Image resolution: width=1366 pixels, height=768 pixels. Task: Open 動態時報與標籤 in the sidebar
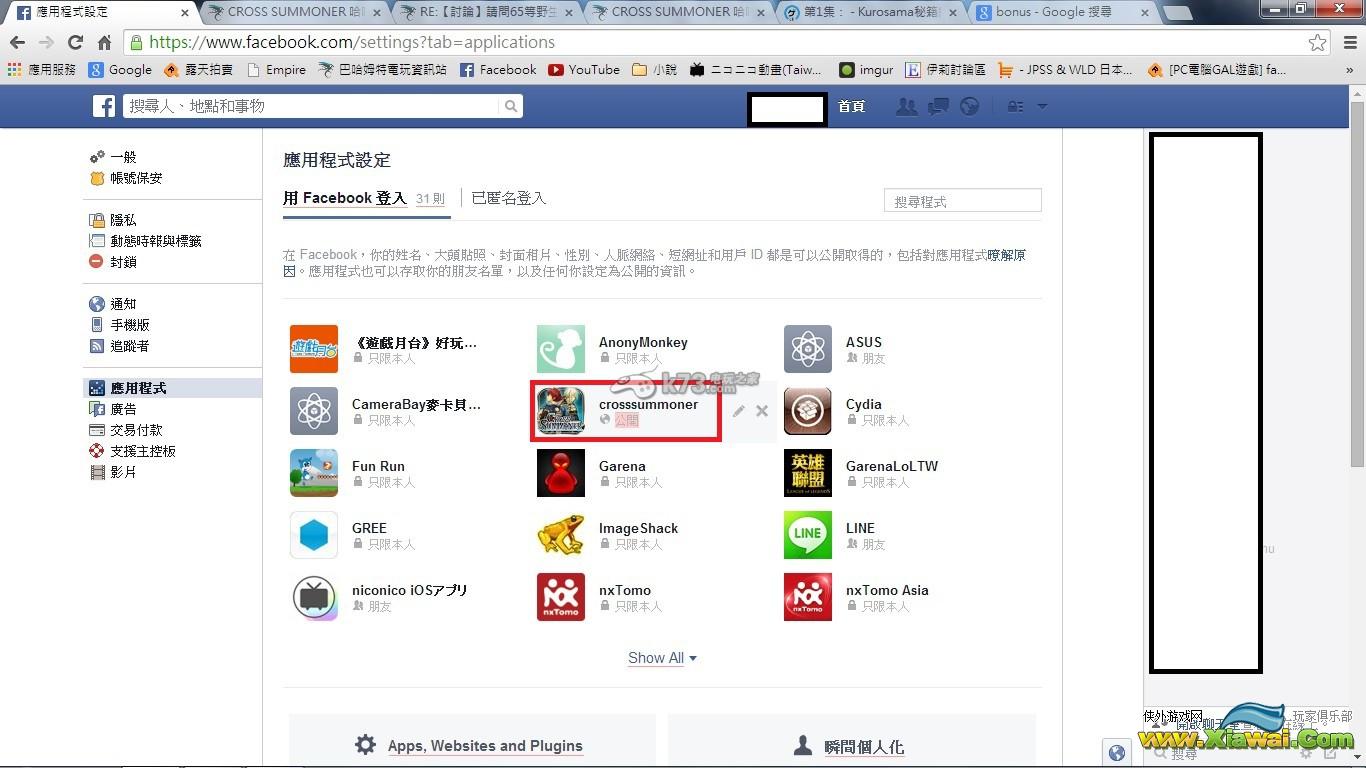pyautogui.click(x=156, y=241)
